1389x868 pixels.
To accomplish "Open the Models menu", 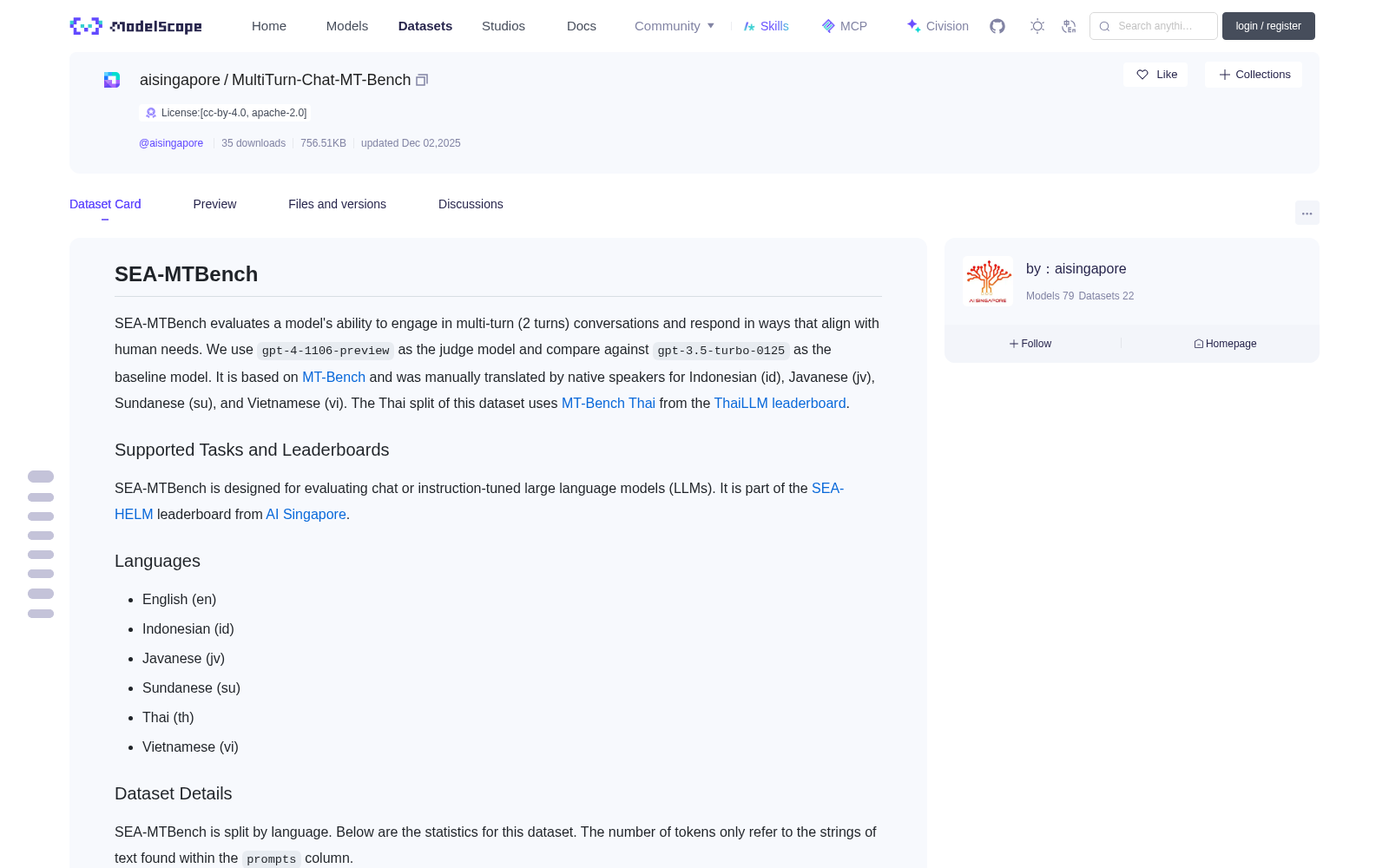I will click(x=347, y=26).
